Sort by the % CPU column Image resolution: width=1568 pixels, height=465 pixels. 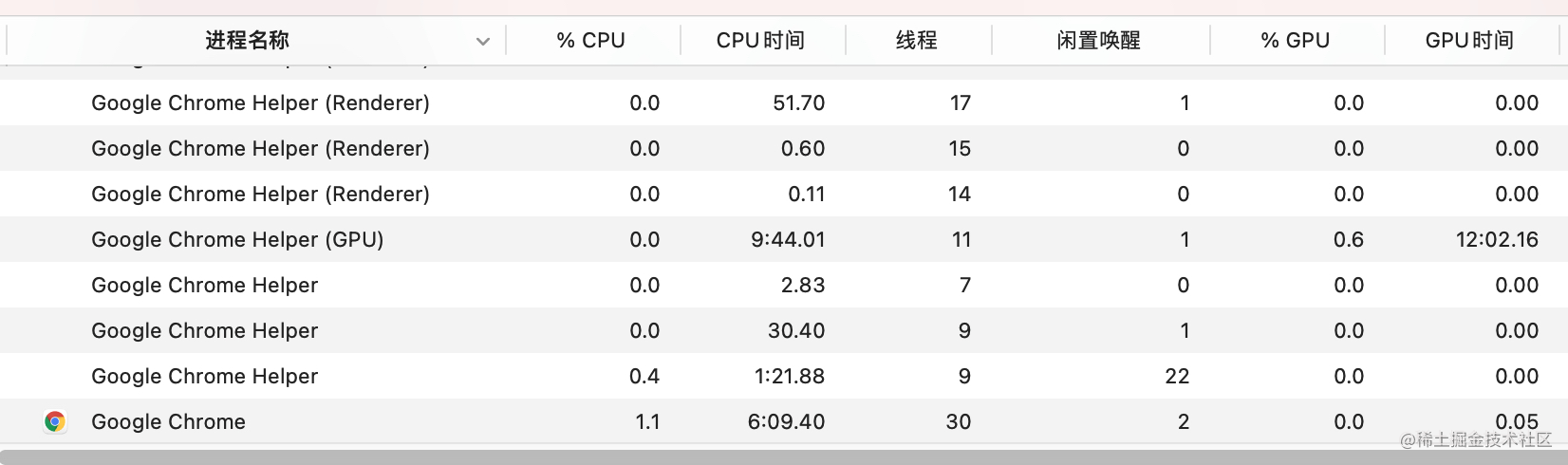coord(593,40)
